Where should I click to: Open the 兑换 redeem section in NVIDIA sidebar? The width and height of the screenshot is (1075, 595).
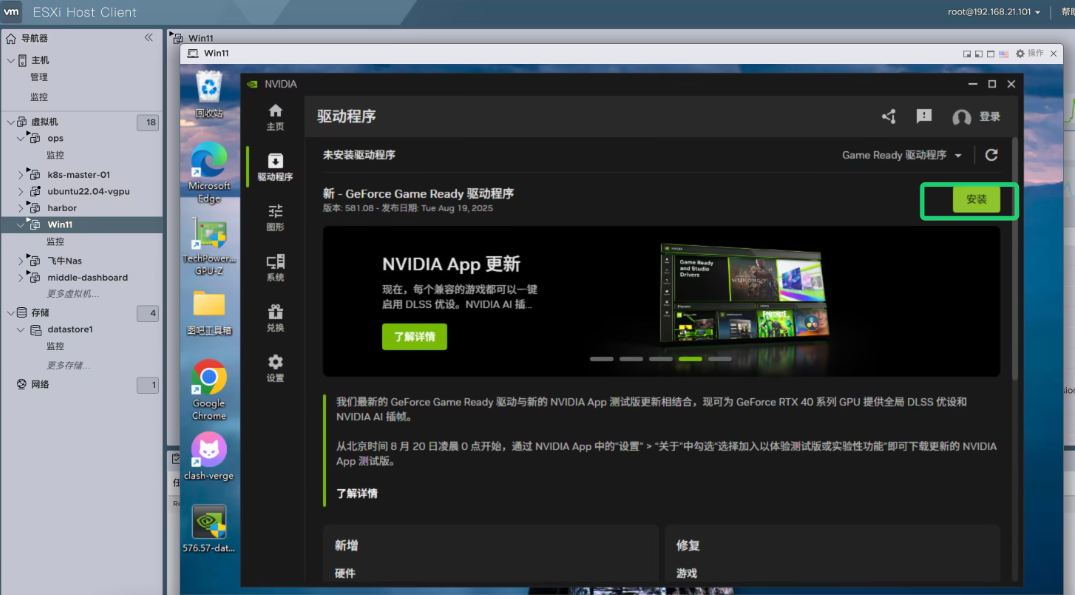click(x=275, y=318)
